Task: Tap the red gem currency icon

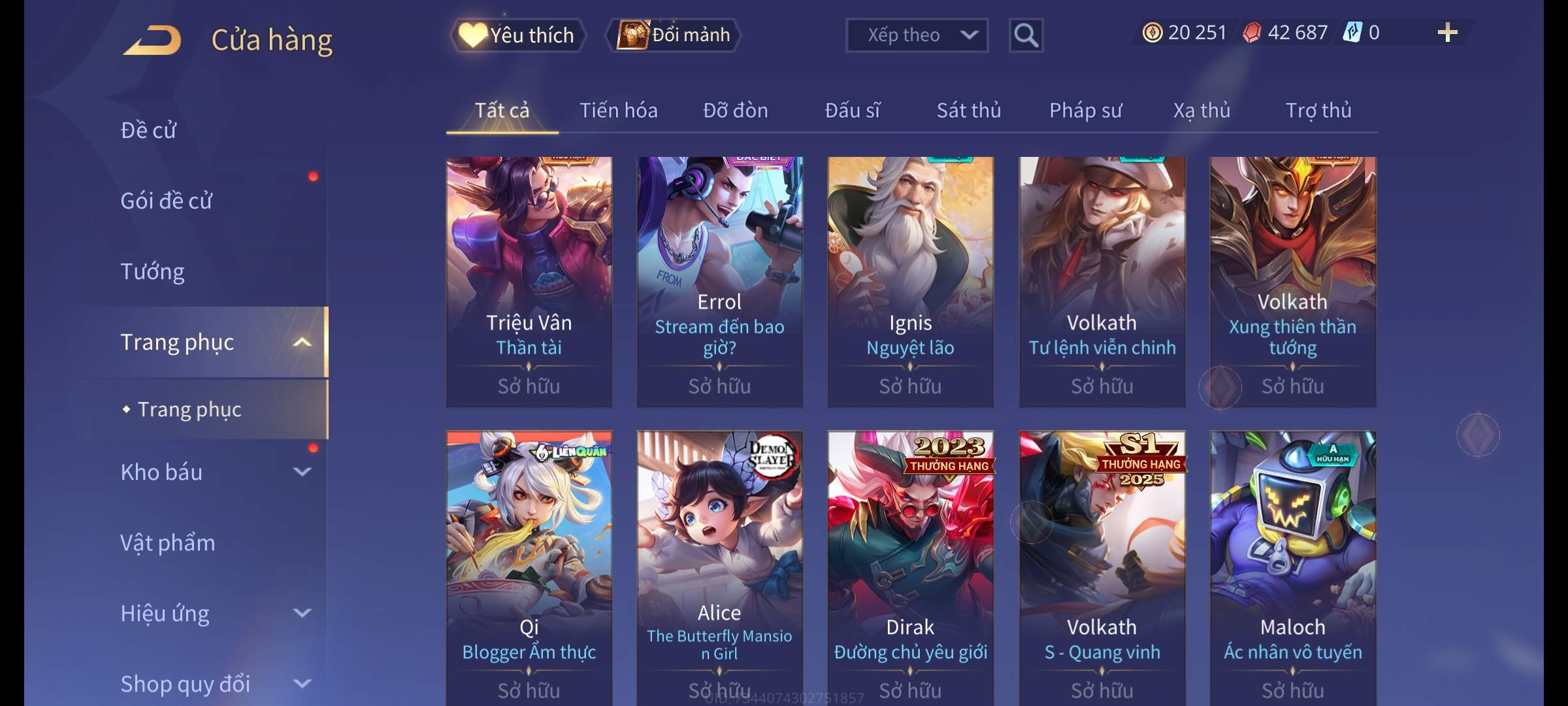Action: click(1251, 33)
